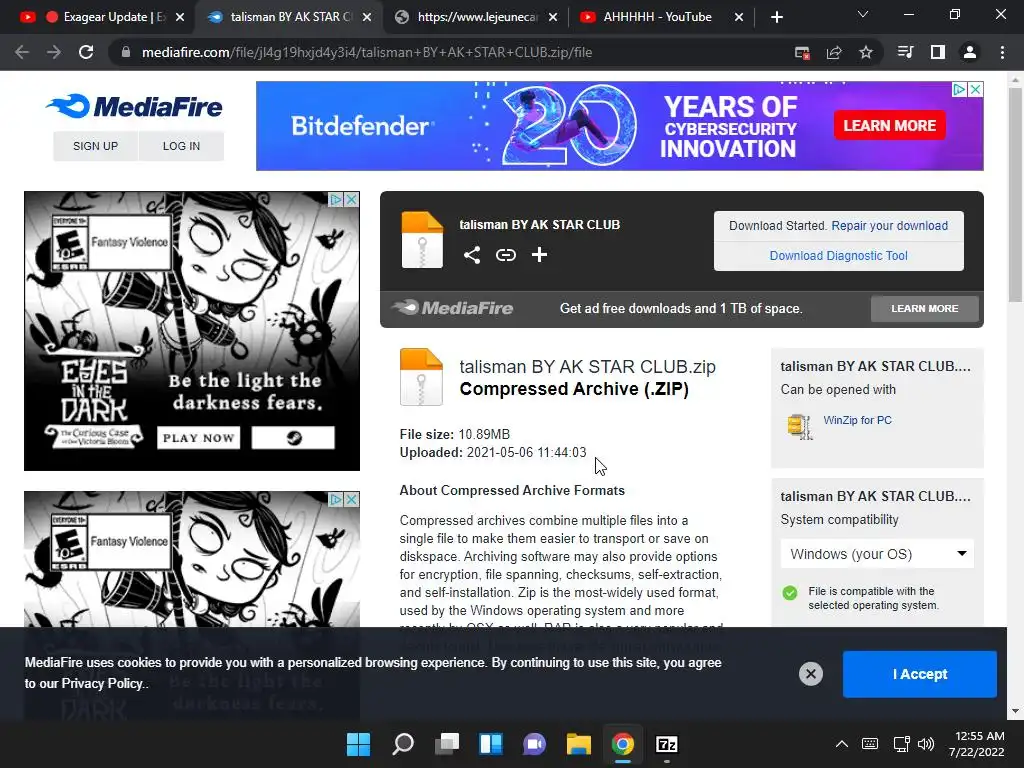
Task: Open File Explorer from taskbar
Action: pos(579,744)
